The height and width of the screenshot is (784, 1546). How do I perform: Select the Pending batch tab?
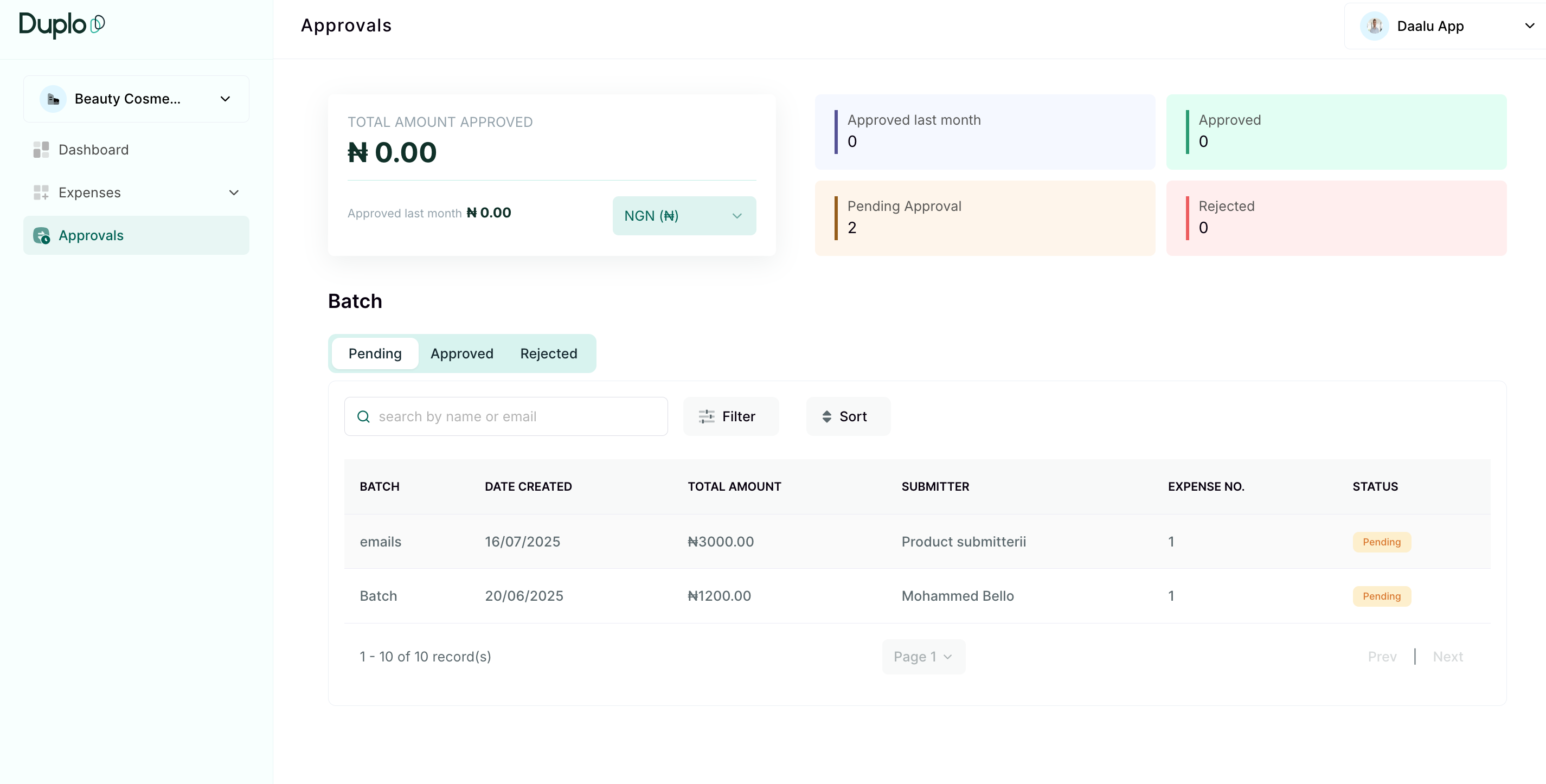[375, 354]
